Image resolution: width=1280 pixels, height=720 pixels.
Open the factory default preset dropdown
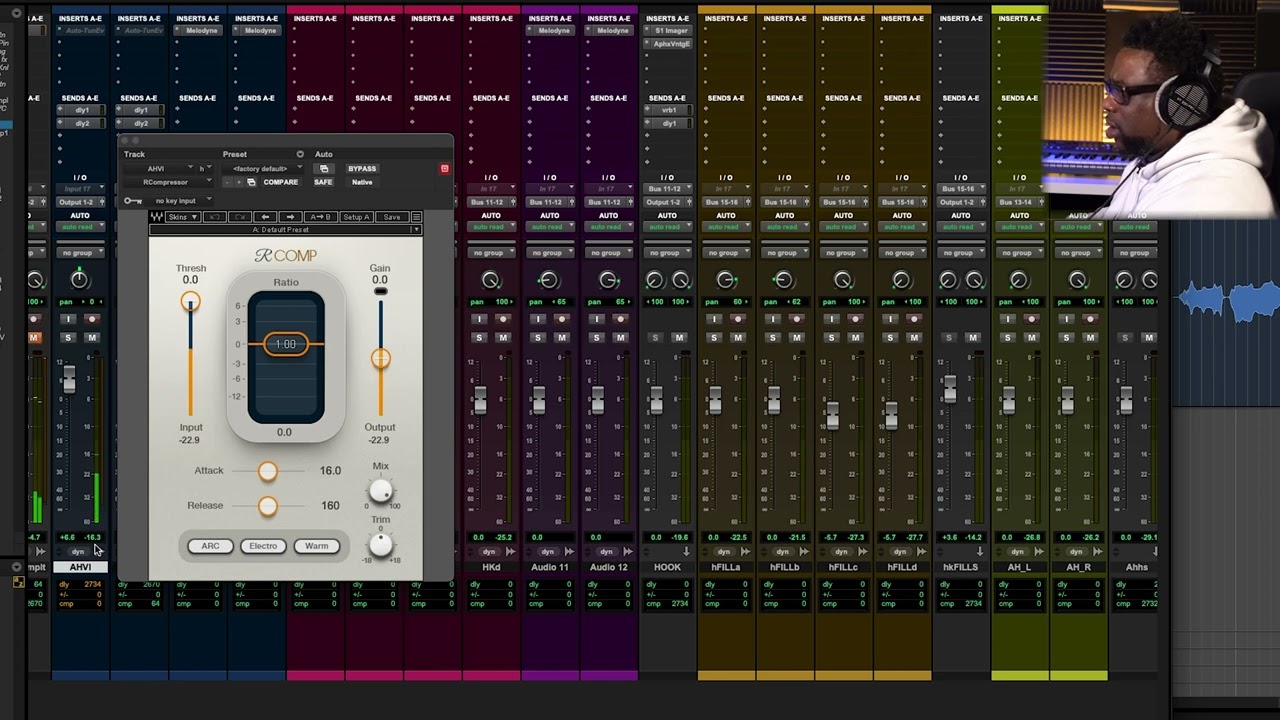(263, 168)
